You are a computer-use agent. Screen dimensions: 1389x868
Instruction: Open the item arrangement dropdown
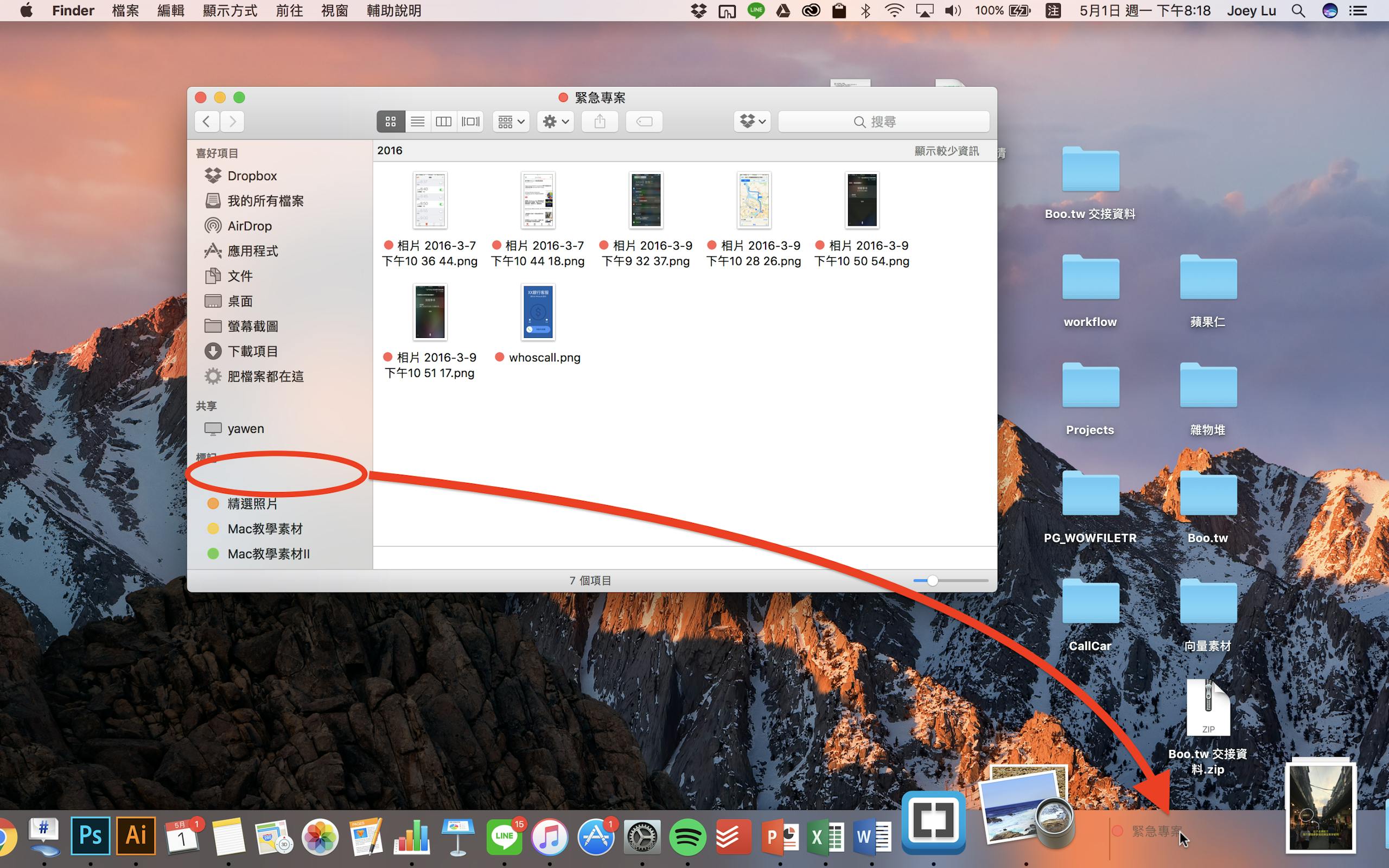tap(511, 122)
